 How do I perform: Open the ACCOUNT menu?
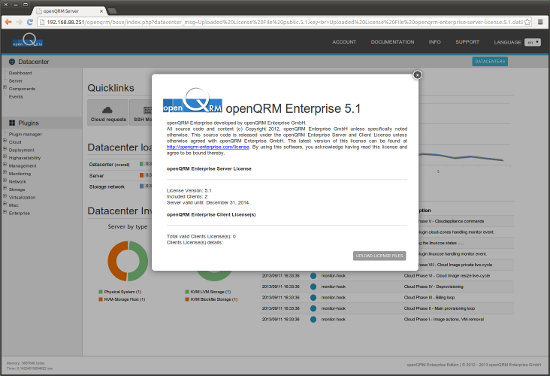344,42
